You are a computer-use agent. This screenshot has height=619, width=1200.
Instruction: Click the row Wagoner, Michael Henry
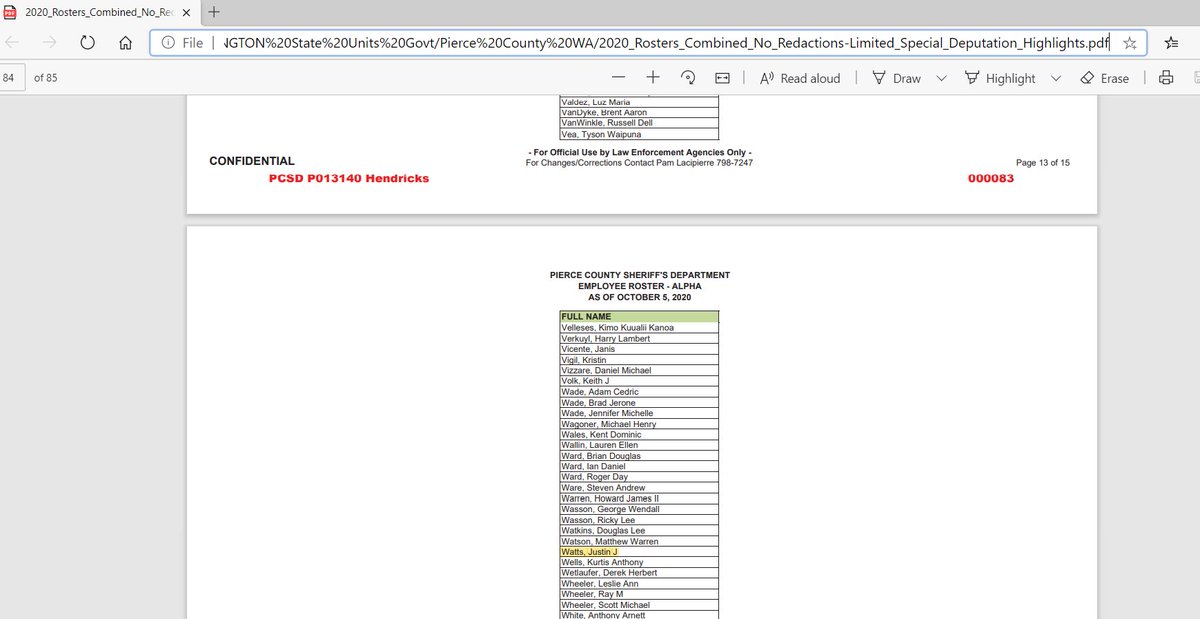(639, 424)
